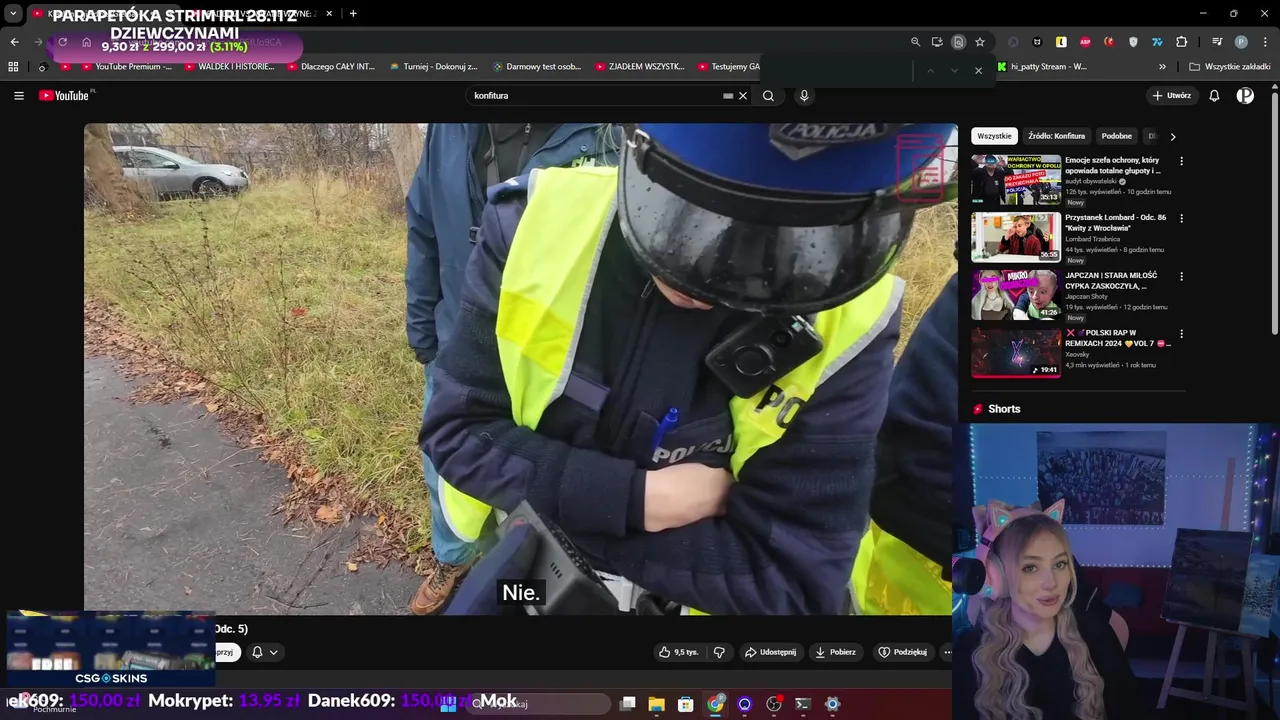The height and width of the screenshot is (720, 1280).
Task: Open the terminal from the taskbar
Action: (802, 704)
